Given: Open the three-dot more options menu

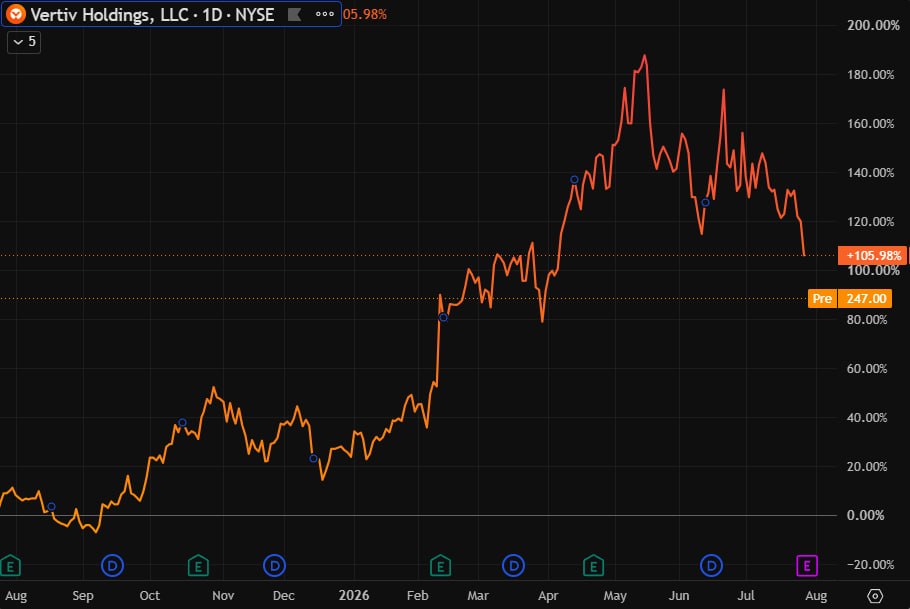Looking at the screenshot, I should (x=324, y=14).
